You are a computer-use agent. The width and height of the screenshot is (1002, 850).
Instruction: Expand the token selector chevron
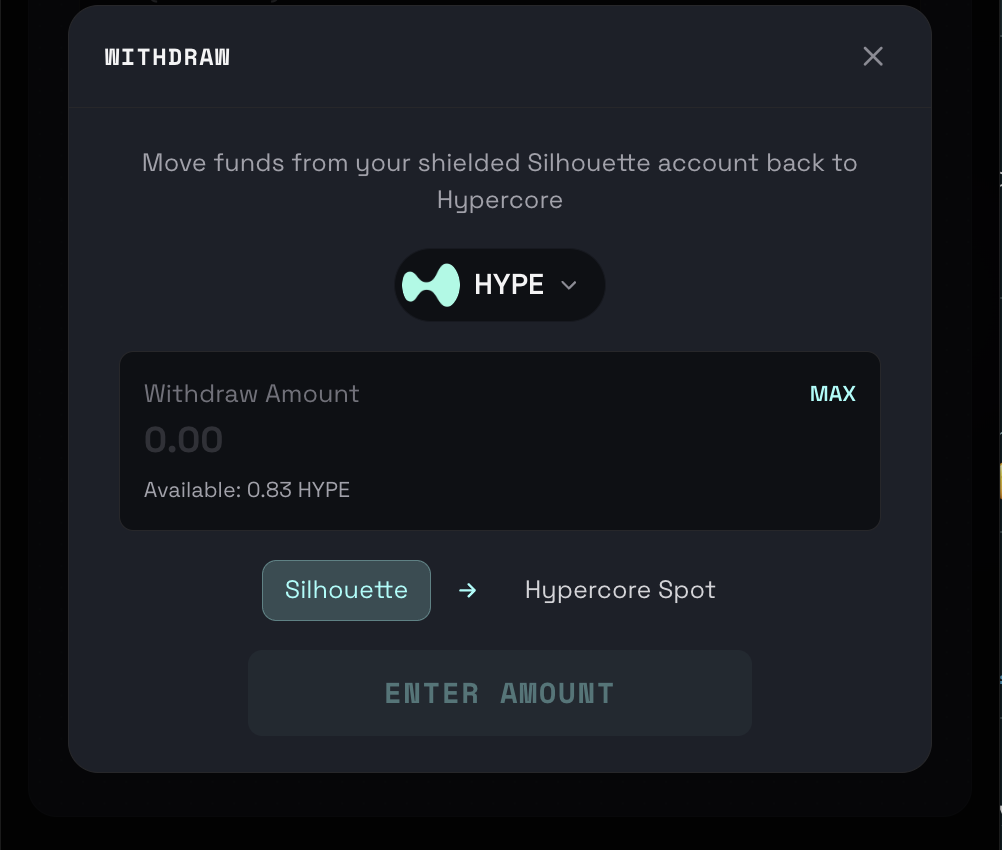click(x=569, y=285)
